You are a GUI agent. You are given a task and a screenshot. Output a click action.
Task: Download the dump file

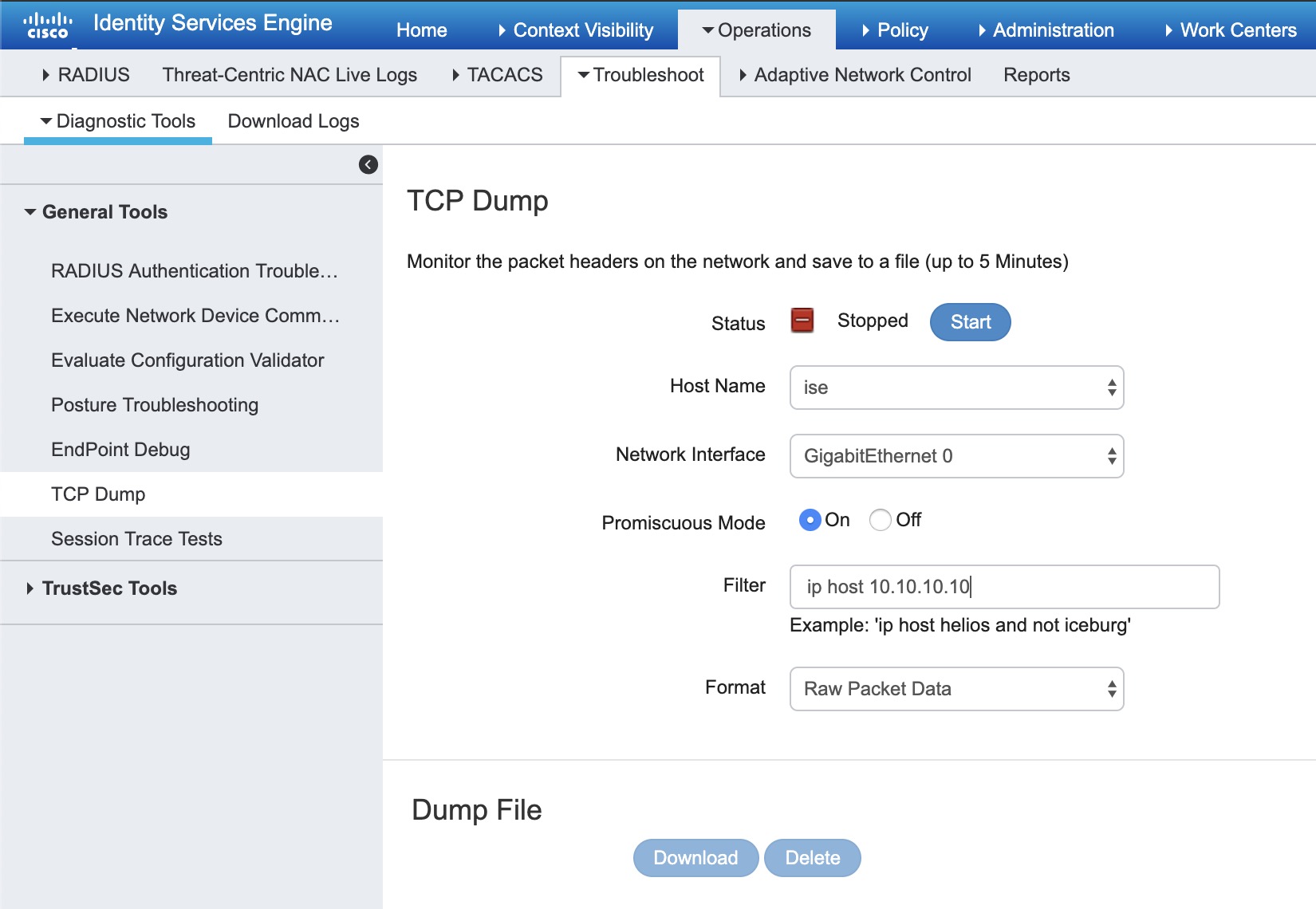(x=695, y=858)
